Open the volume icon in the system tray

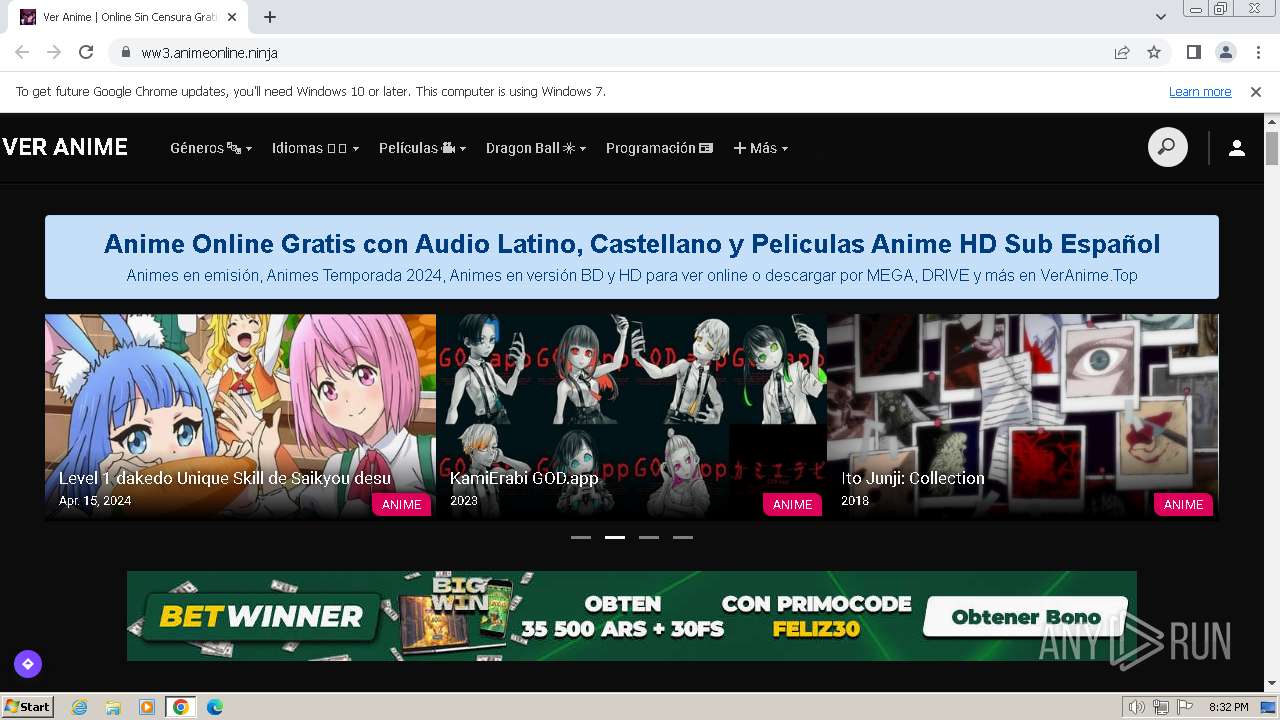click(x=1136, y=707)
